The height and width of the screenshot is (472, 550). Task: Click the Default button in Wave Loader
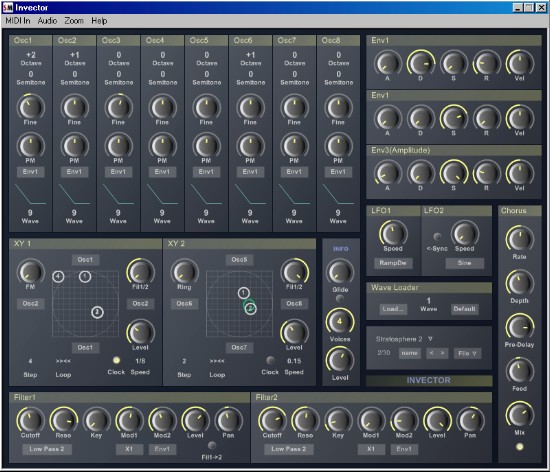(x=464, y=309)
